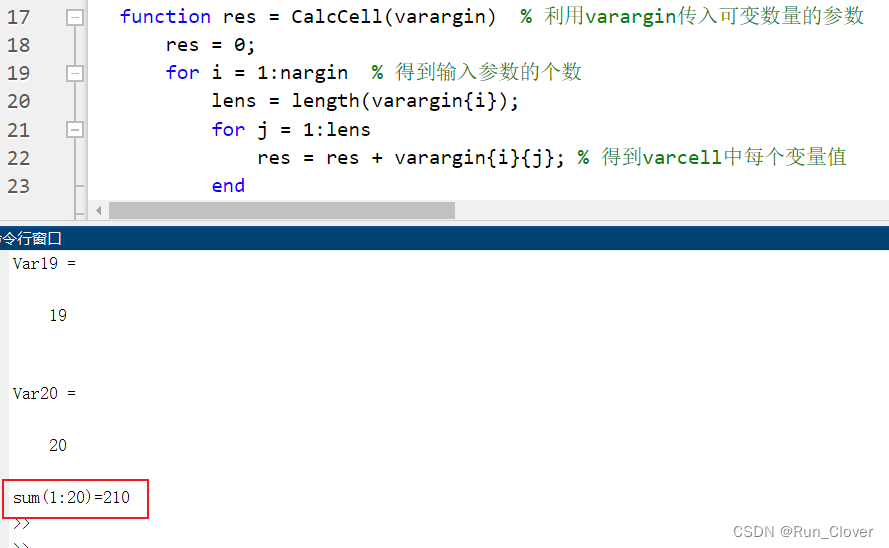Click the first '>>' command prompt
The height and width of the screenshot is (548, 889).
[x=22, y=524]
